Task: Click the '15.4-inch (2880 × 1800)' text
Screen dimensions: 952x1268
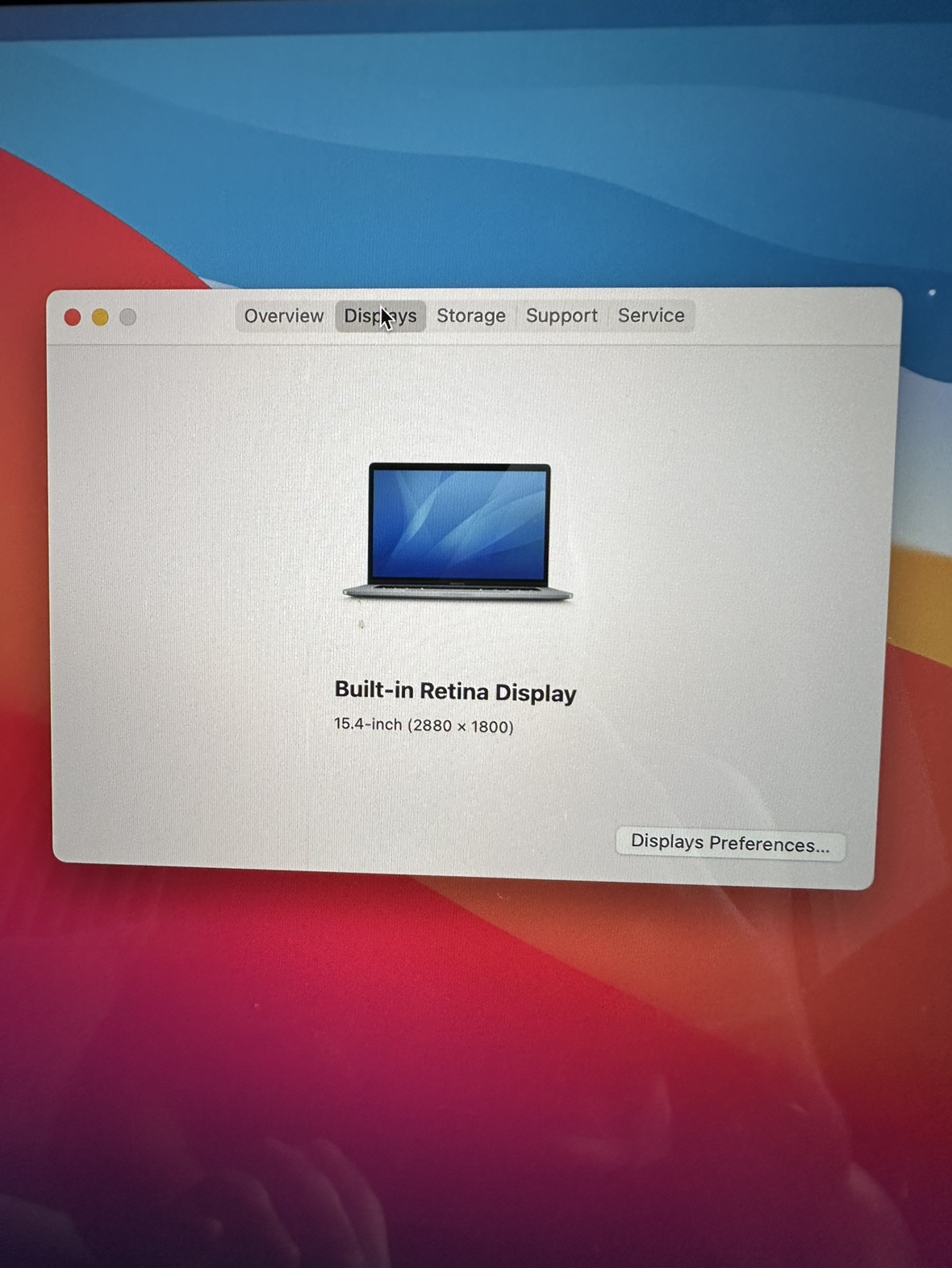Action: [424, 725]
